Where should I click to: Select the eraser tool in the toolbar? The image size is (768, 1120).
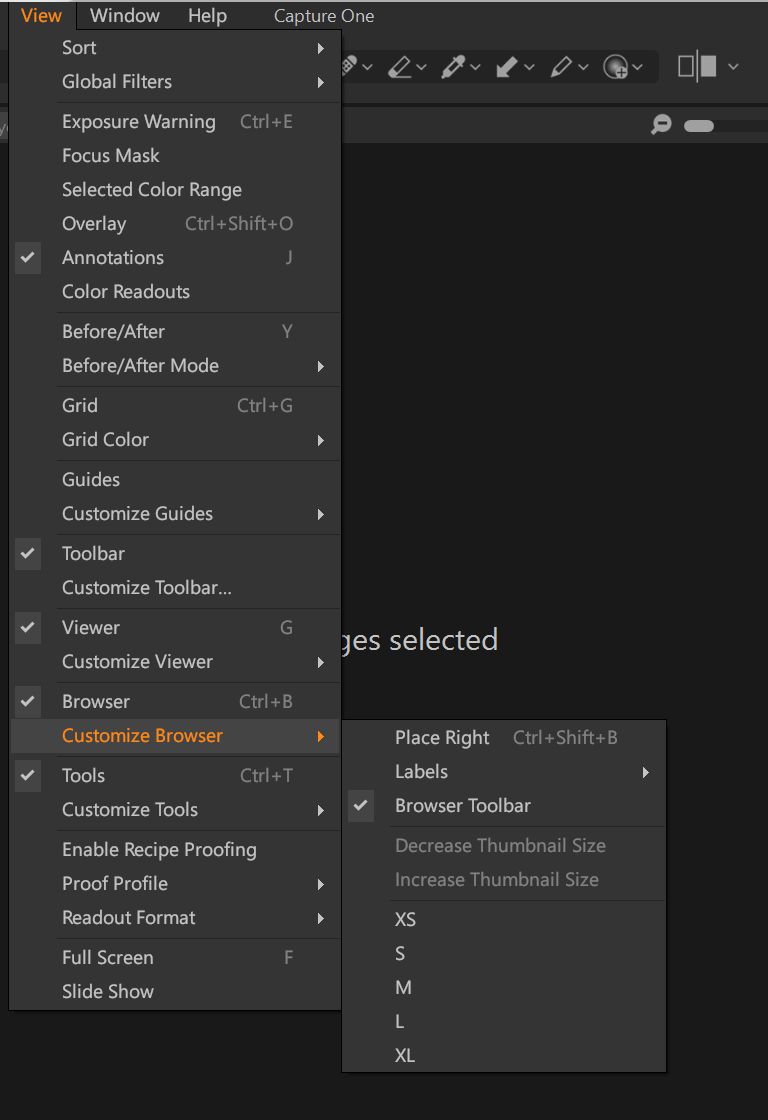(400, 67)
